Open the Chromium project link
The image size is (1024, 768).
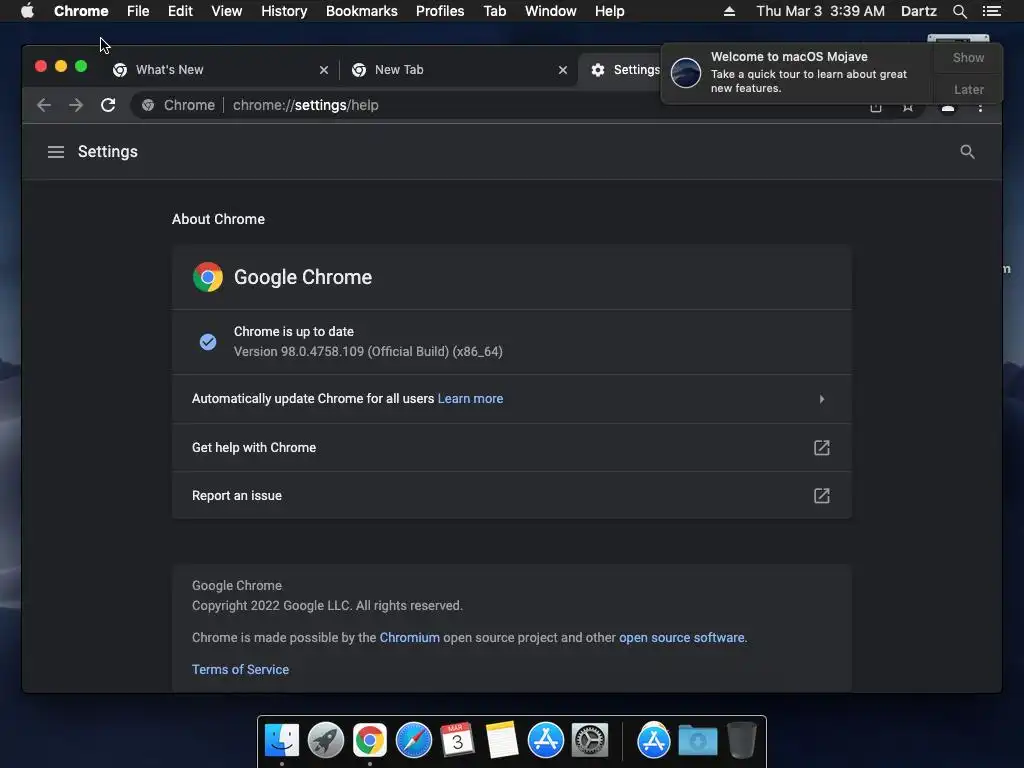409,637
